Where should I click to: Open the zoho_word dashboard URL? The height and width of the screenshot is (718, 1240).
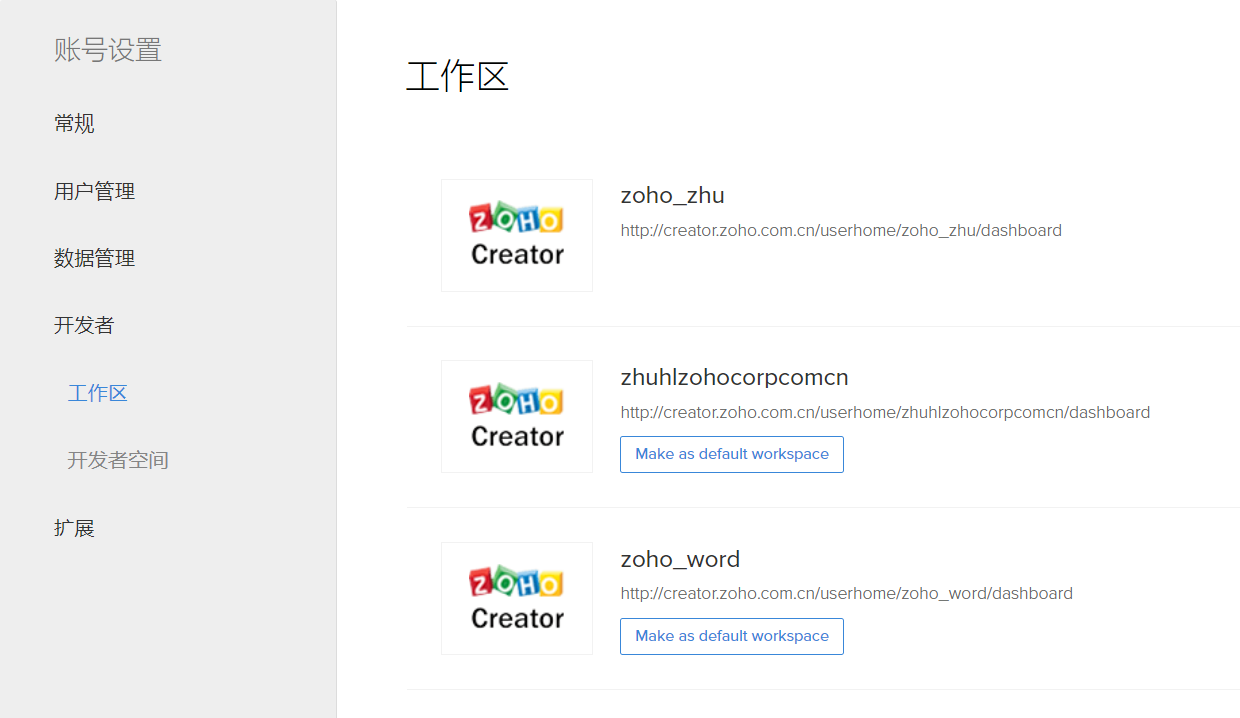[846, 594]
